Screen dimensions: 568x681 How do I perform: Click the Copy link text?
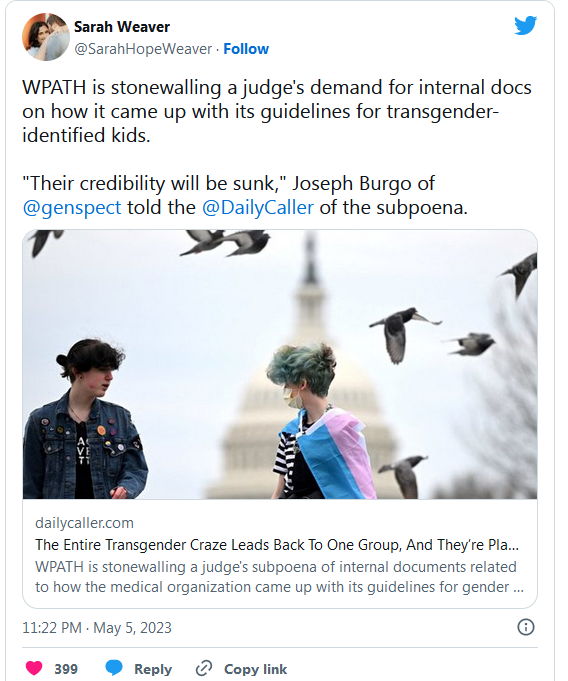coord(255,669)
